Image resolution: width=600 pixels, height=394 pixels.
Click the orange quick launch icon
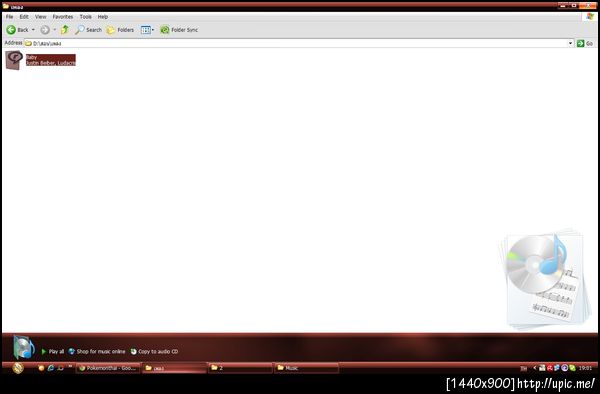click(x=41, y=368)
